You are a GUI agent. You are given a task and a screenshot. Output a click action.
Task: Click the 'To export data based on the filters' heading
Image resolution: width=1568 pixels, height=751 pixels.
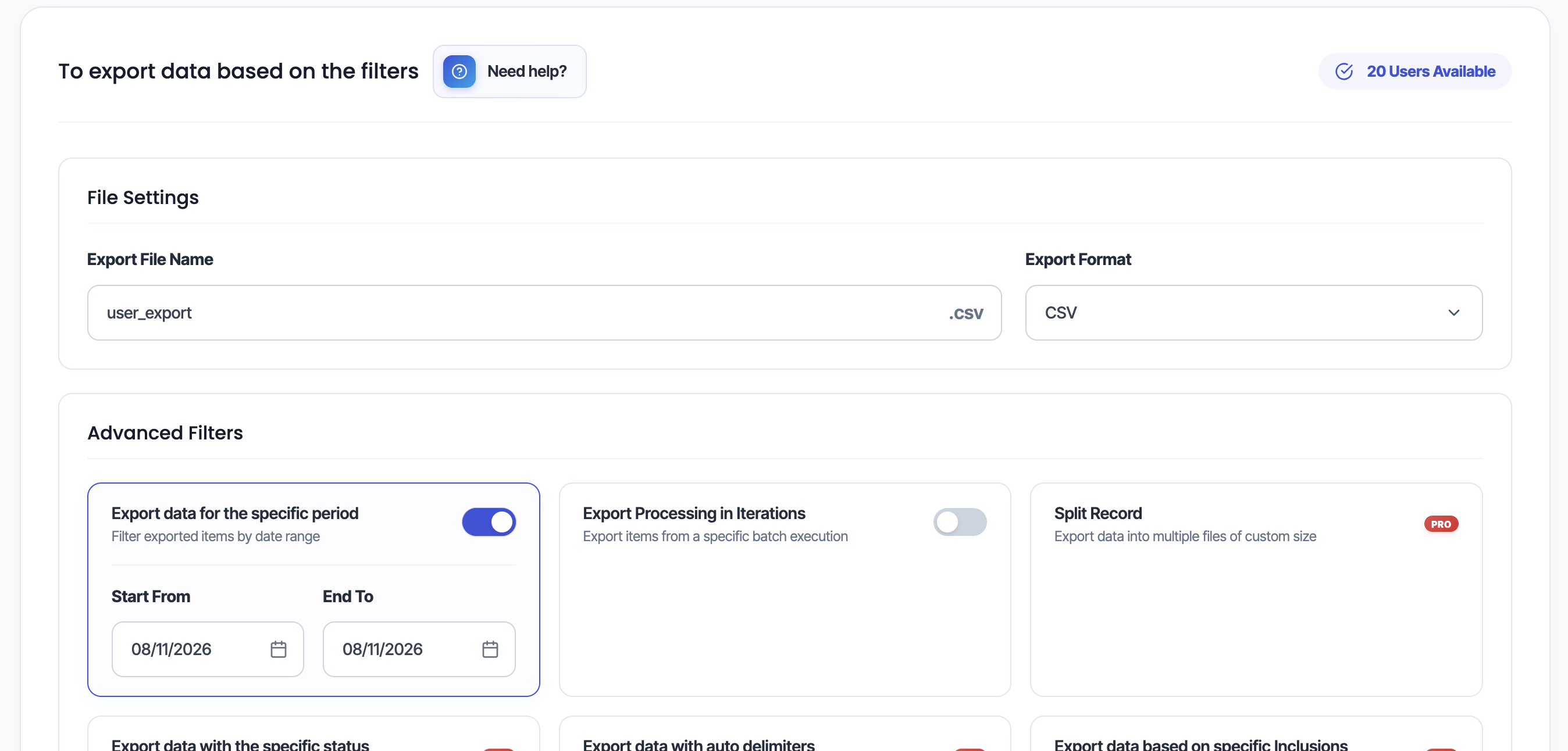238,71
